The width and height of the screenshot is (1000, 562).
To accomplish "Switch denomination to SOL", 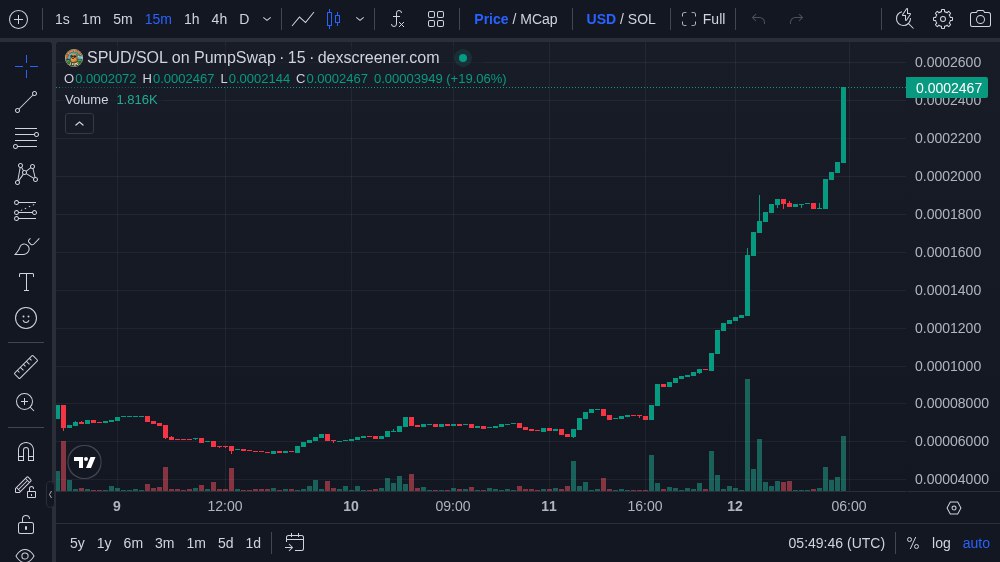I will (x=641, y=19).
